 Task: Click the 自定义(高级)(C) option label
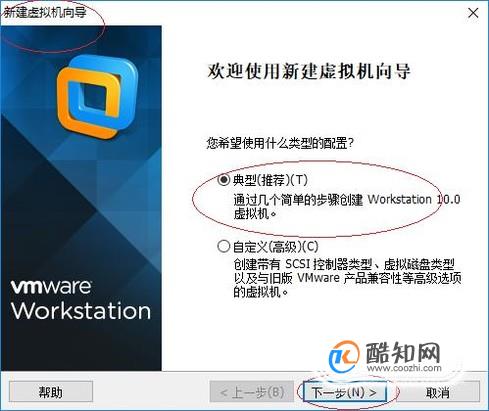pyautogui.click(x=276, y=247)
